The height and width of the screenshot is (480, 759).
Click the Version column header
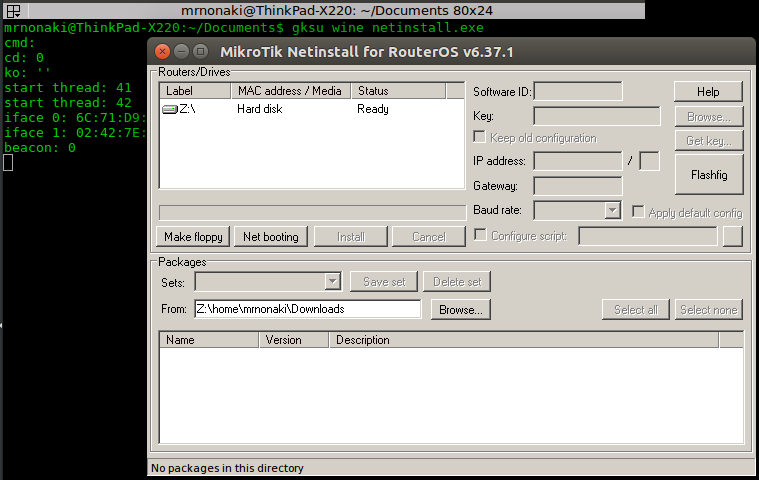pos(294,340)
